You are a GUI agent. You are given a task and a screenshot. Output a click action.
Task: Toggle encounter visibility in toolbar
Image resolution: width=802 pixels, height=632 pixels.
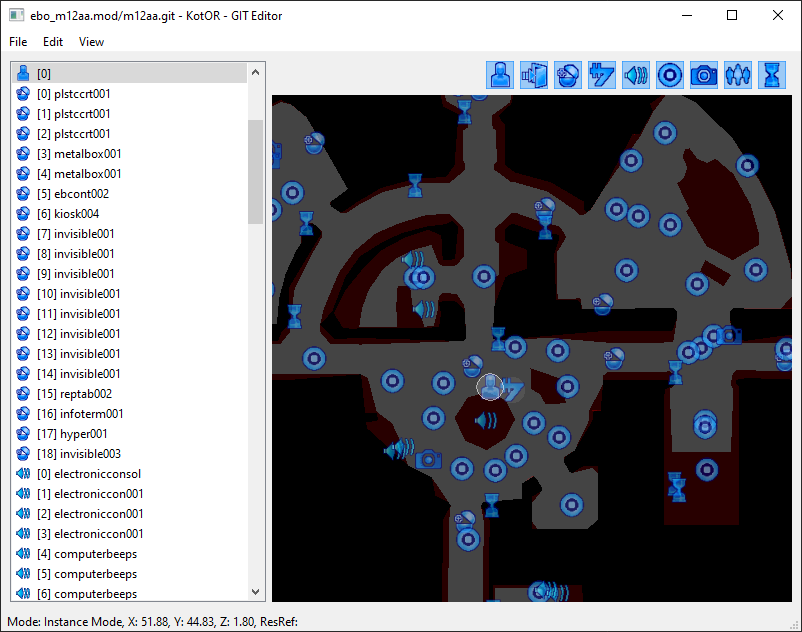click(x=738, y=75)
